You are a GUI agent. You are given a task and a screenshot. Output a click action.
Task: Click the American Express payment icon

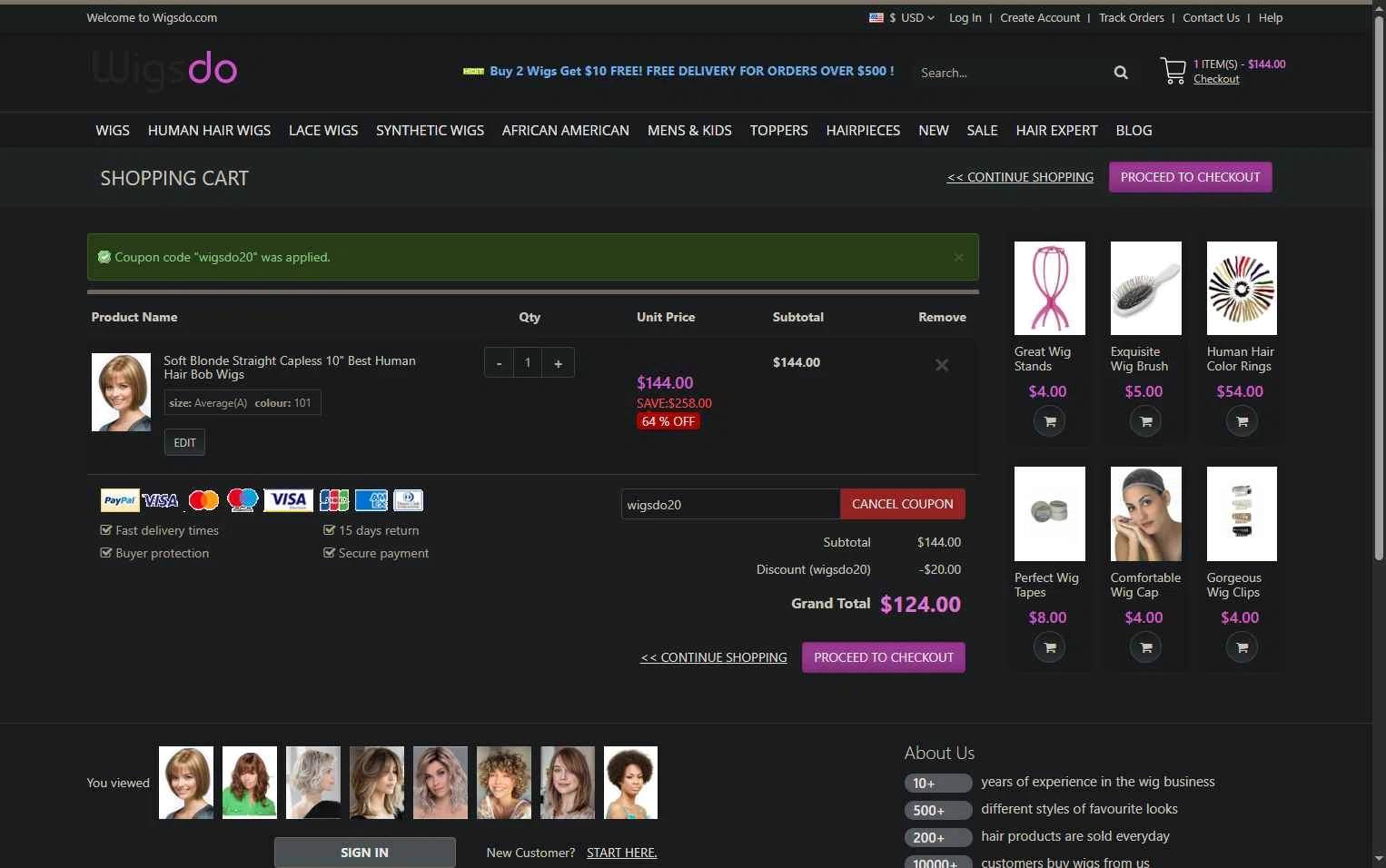371,500
